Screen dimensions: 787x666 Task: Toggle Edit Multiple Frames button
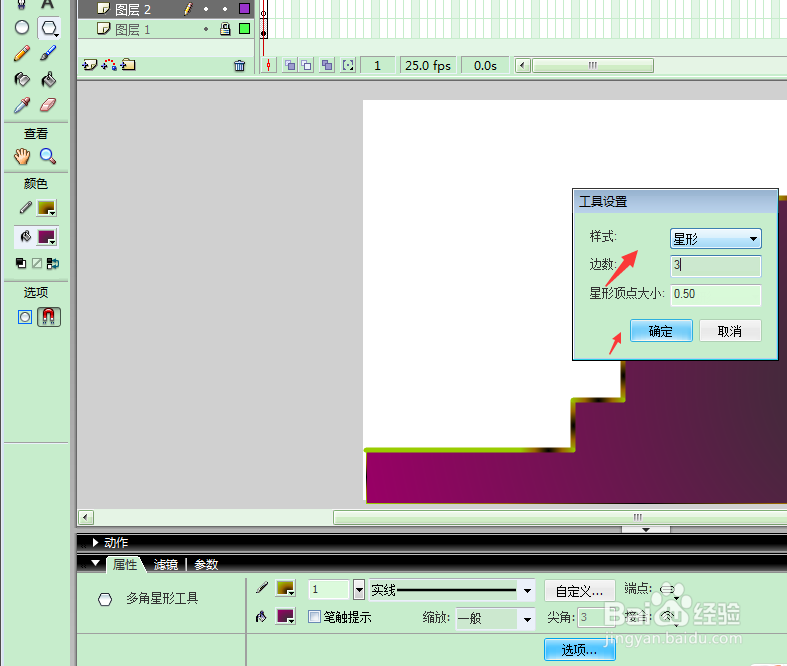click(327, 65)
